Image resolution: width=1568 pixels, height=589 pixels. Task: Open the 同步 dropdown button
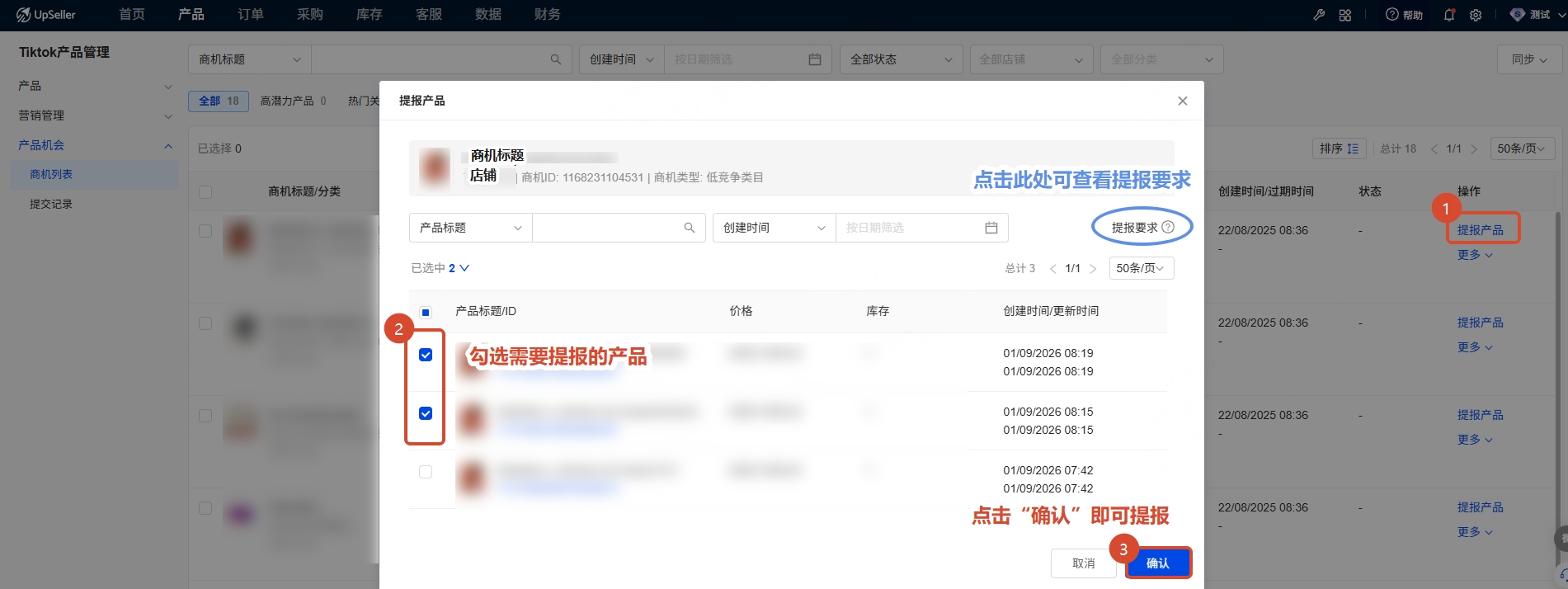pyautogui.click(x=1529, y=59)
